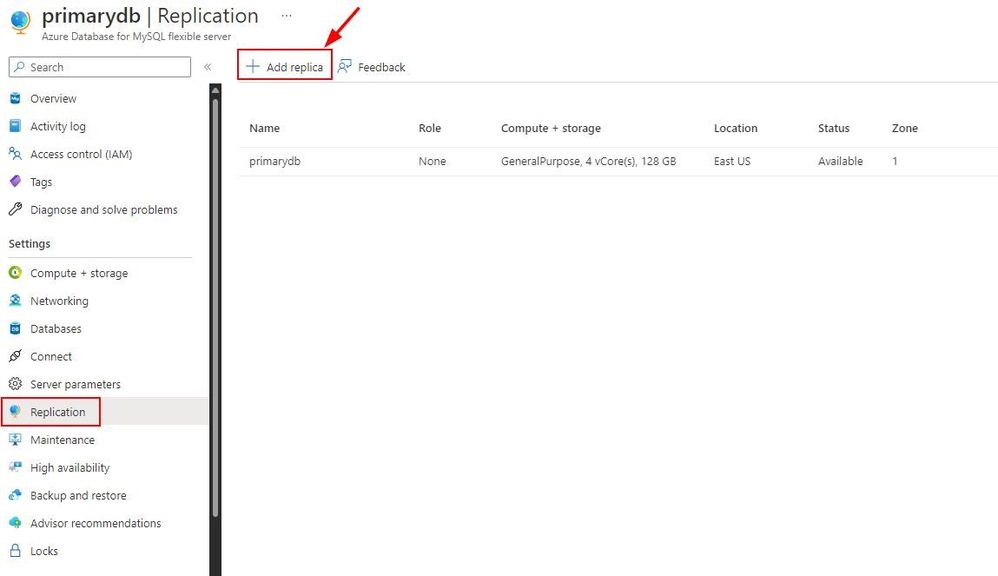
Task: Click the High availability icon
Action: (x=15, y=467)
